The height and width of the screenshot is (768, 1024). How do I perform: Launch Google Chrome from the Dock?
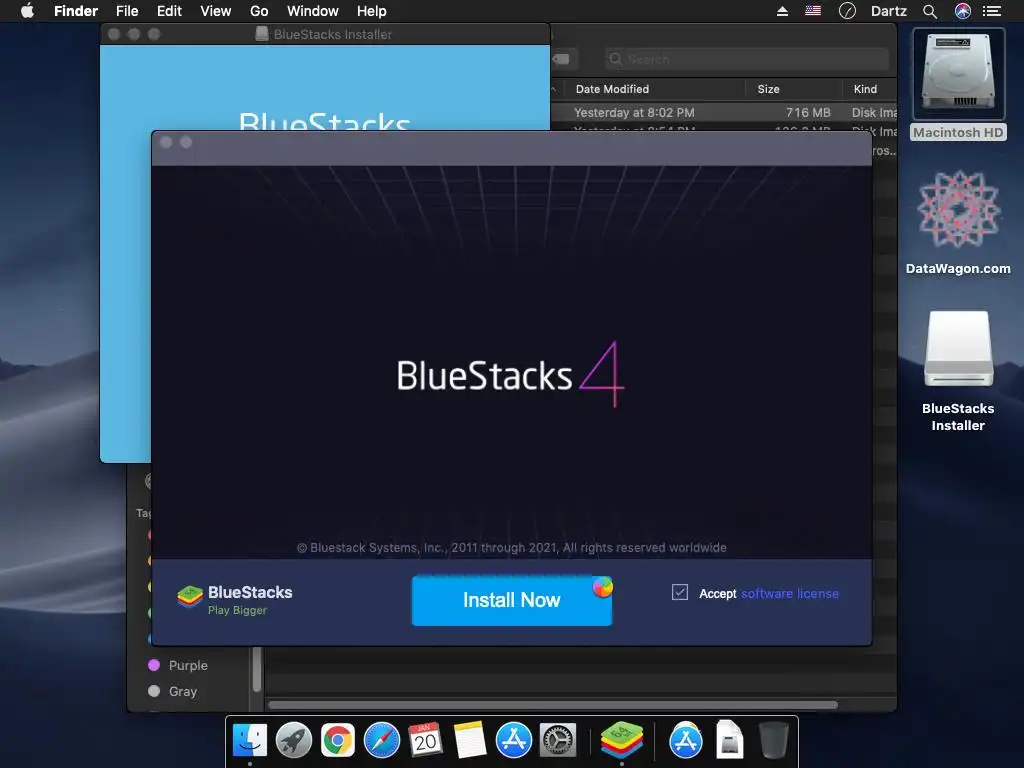coord(338,740)
